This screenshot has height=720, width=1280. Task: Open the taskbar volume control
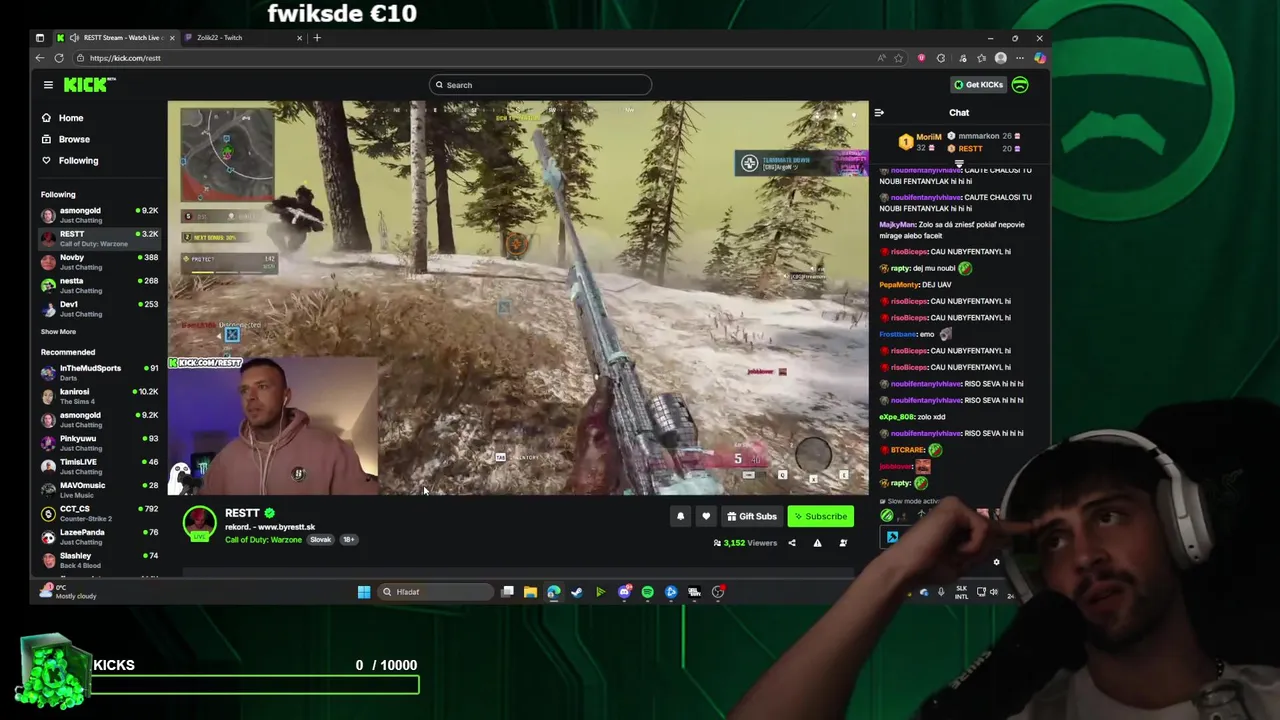(994, 592)
